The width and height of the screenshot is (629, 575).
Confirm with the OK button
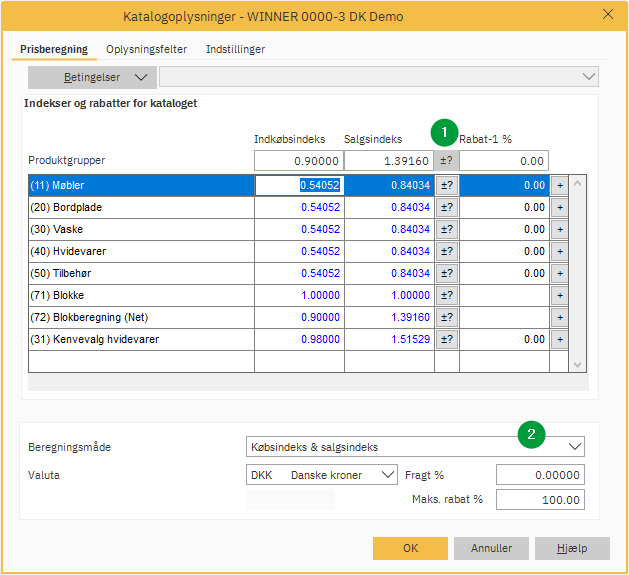410,548
